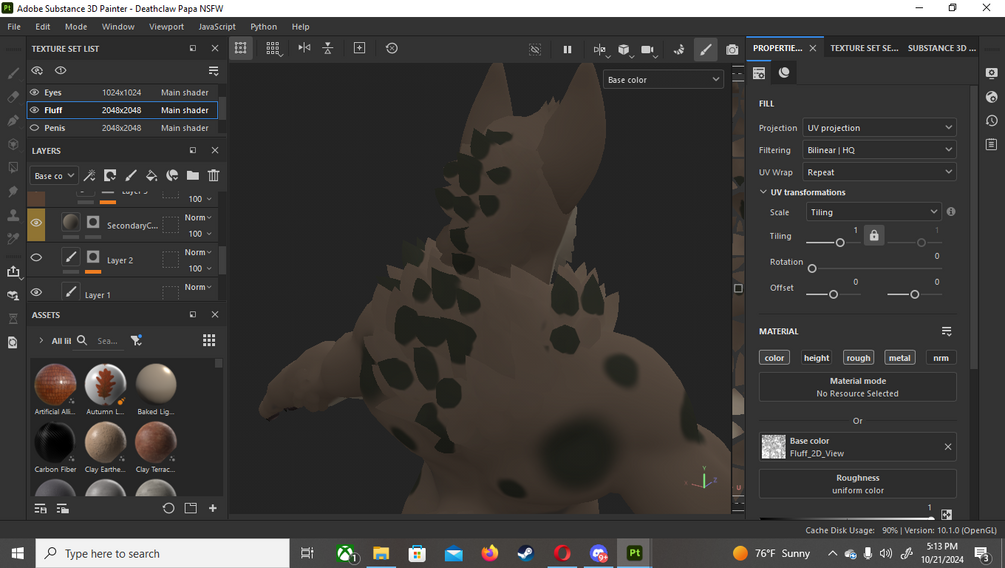Viewport: 1005px width, 568px height.
Task: Open the Viewport menu
Action: [166, 26]
